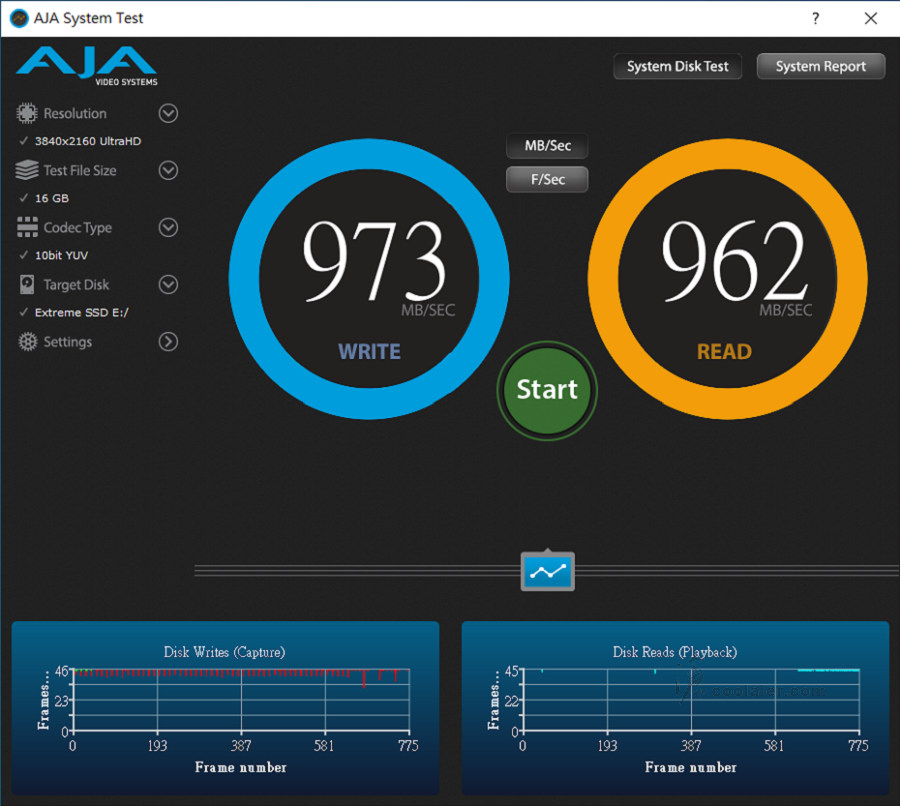
Task: Click the WRITE label
Action: (x=369, y=351)
